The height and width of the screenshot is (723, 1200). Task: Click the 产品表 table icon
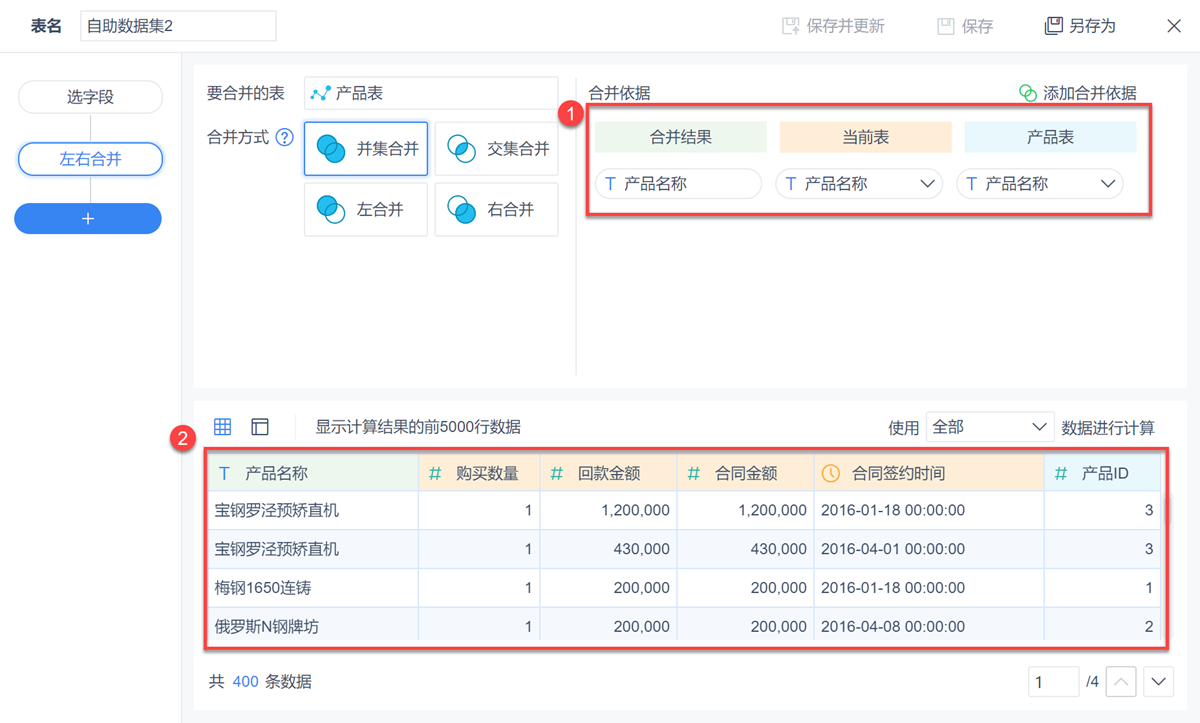(320, 93)
